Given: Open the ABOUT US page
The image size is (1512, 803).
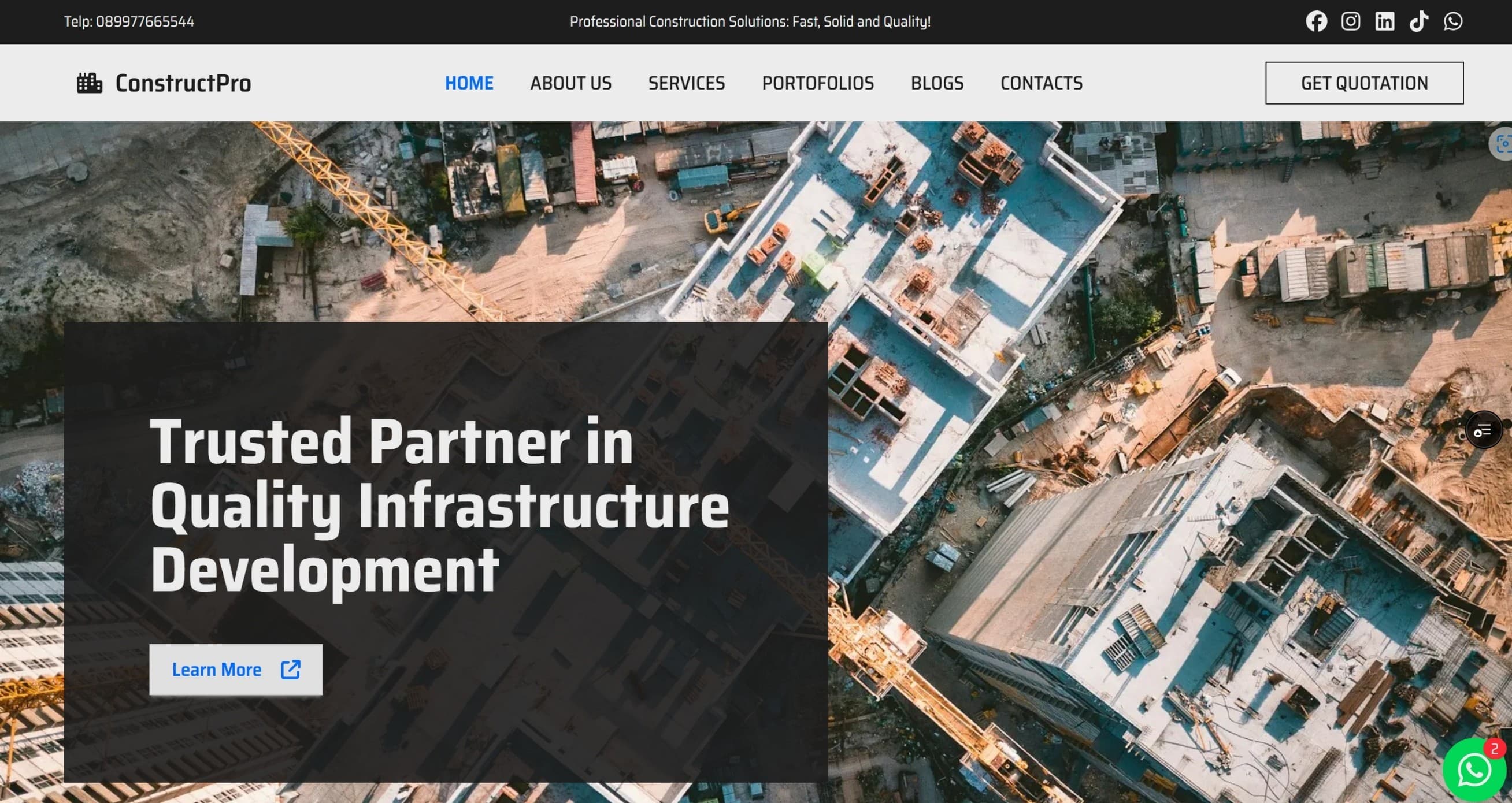Looking at the screenshot, I should point(570,83).
